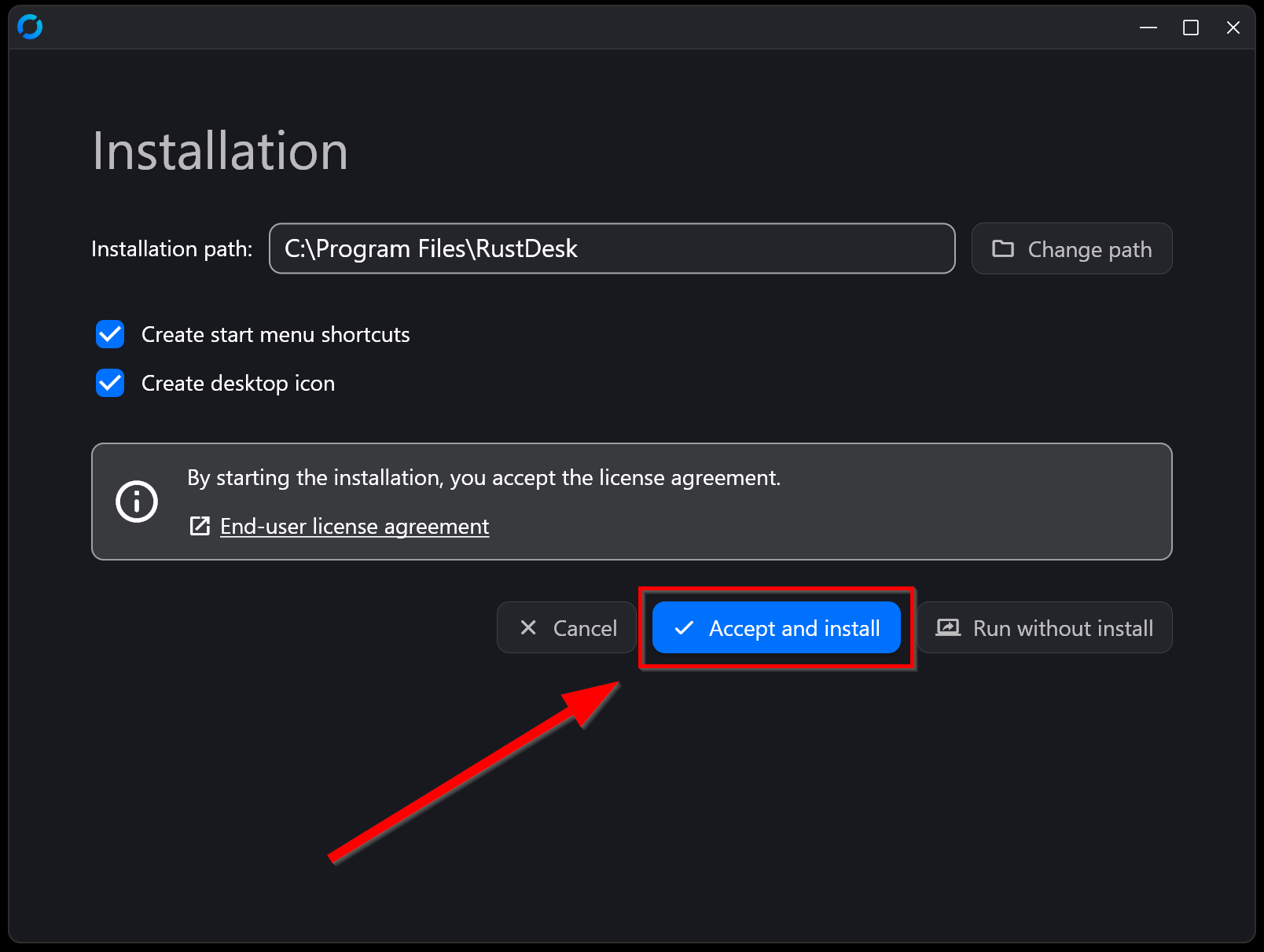Choose Run without install
The width and height of the screenshot is (1264, 952).
(1045, 627)
